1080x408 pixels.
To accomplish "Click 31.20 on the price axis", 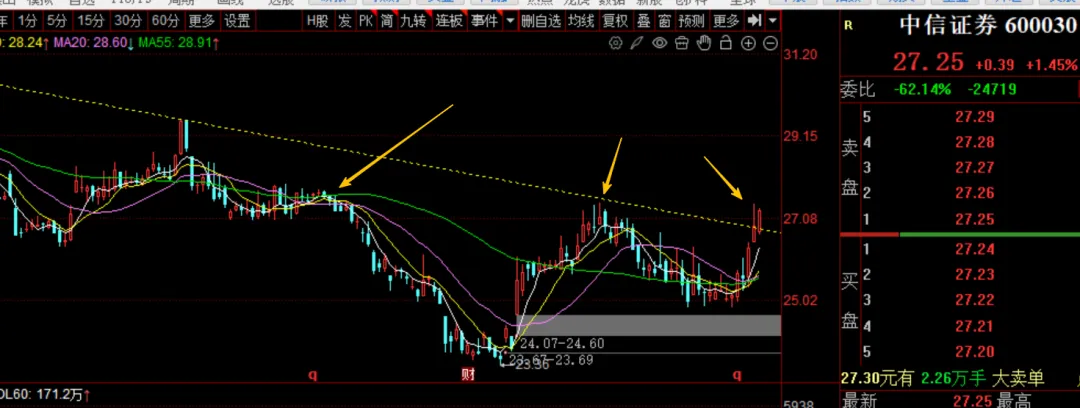I will tap(800, 54).
